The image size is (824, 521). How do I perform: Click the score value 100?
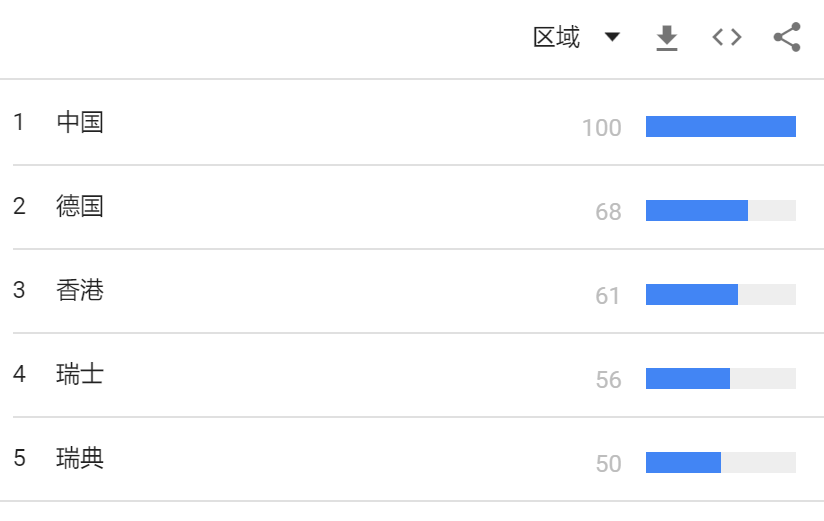(x=602, y=128)
